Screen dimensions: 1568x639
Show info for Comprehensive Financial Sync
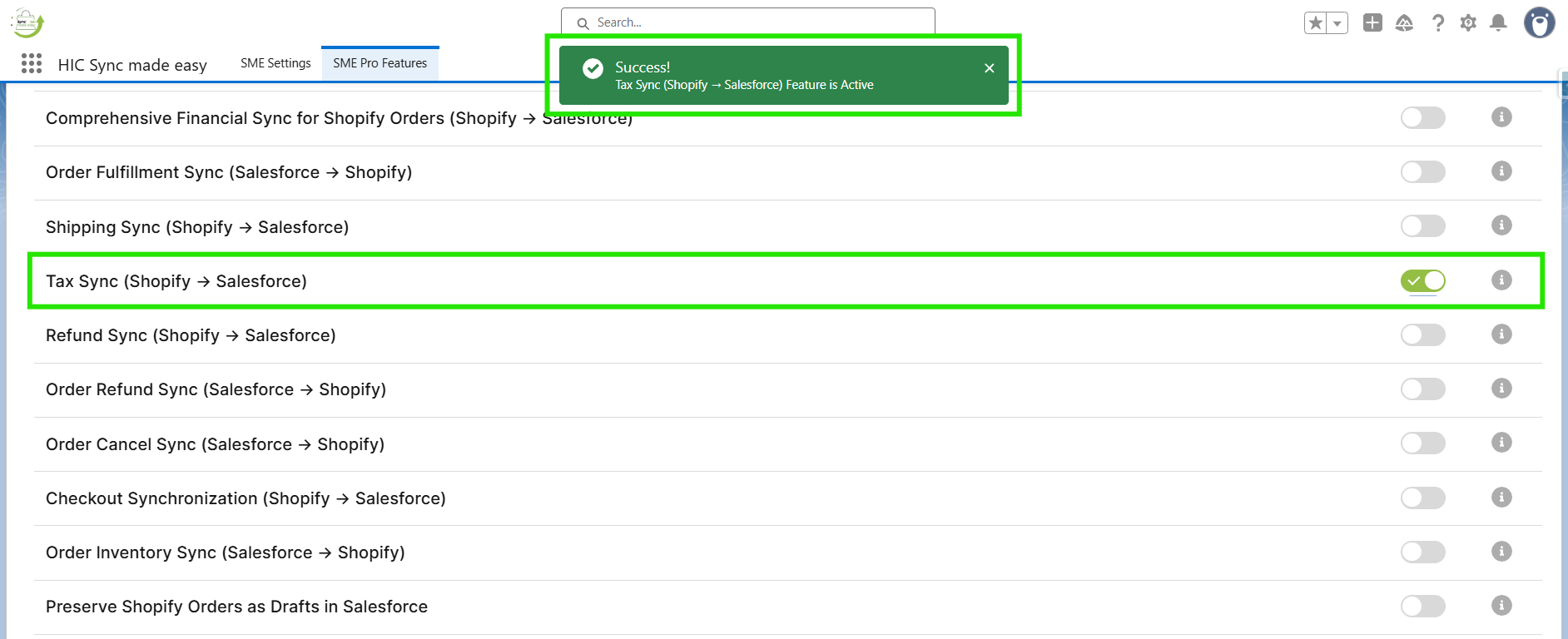pos(1501,117)
